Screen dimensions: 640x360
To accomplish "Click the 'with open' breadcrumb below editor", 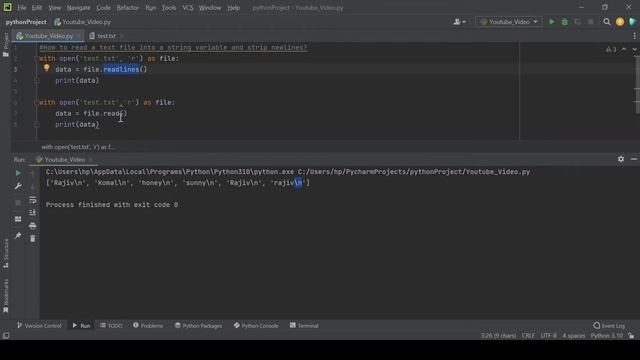I will [78, 147].
